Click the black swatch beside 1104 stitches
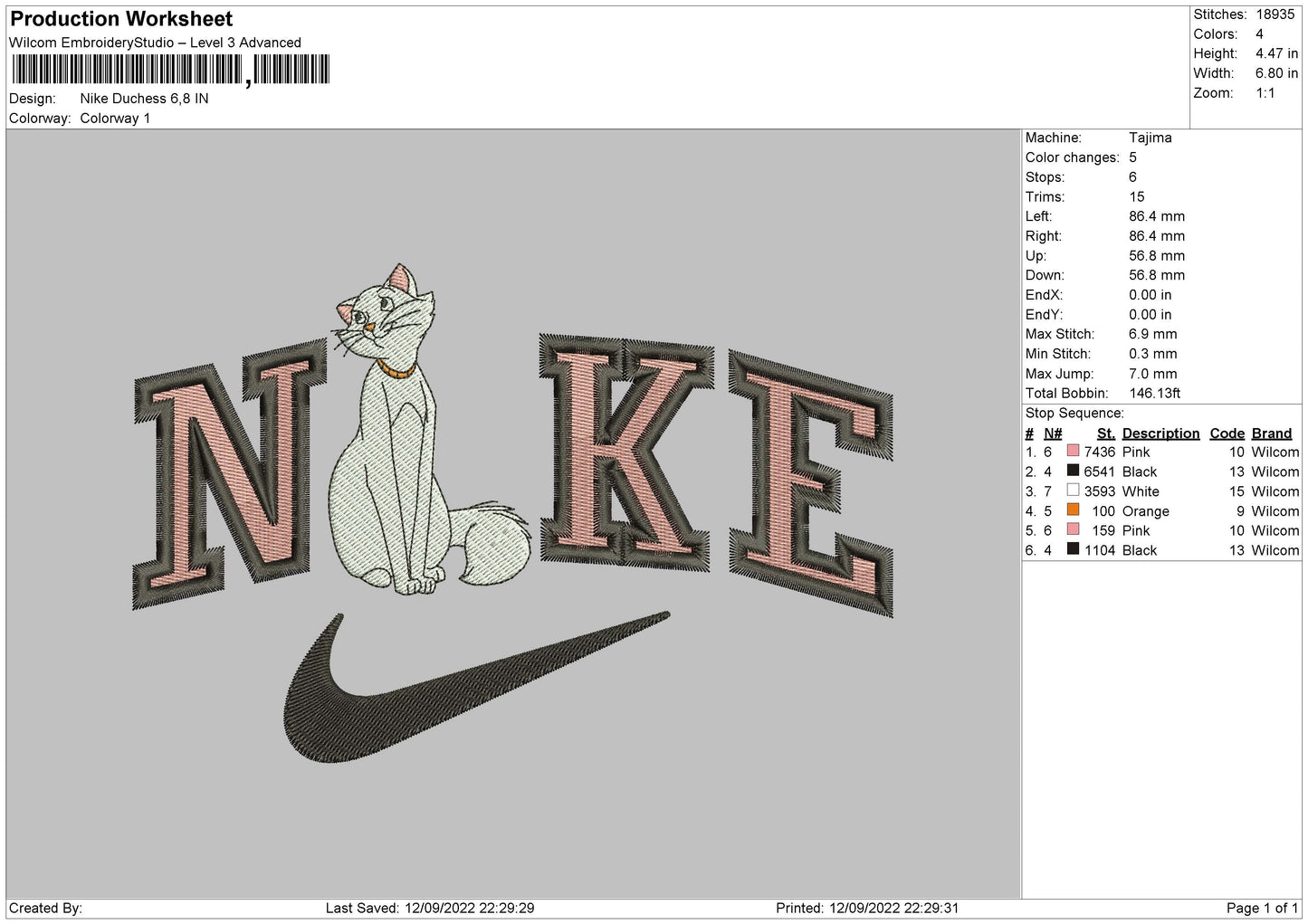1308x924 pixels. click(1073, 549)
